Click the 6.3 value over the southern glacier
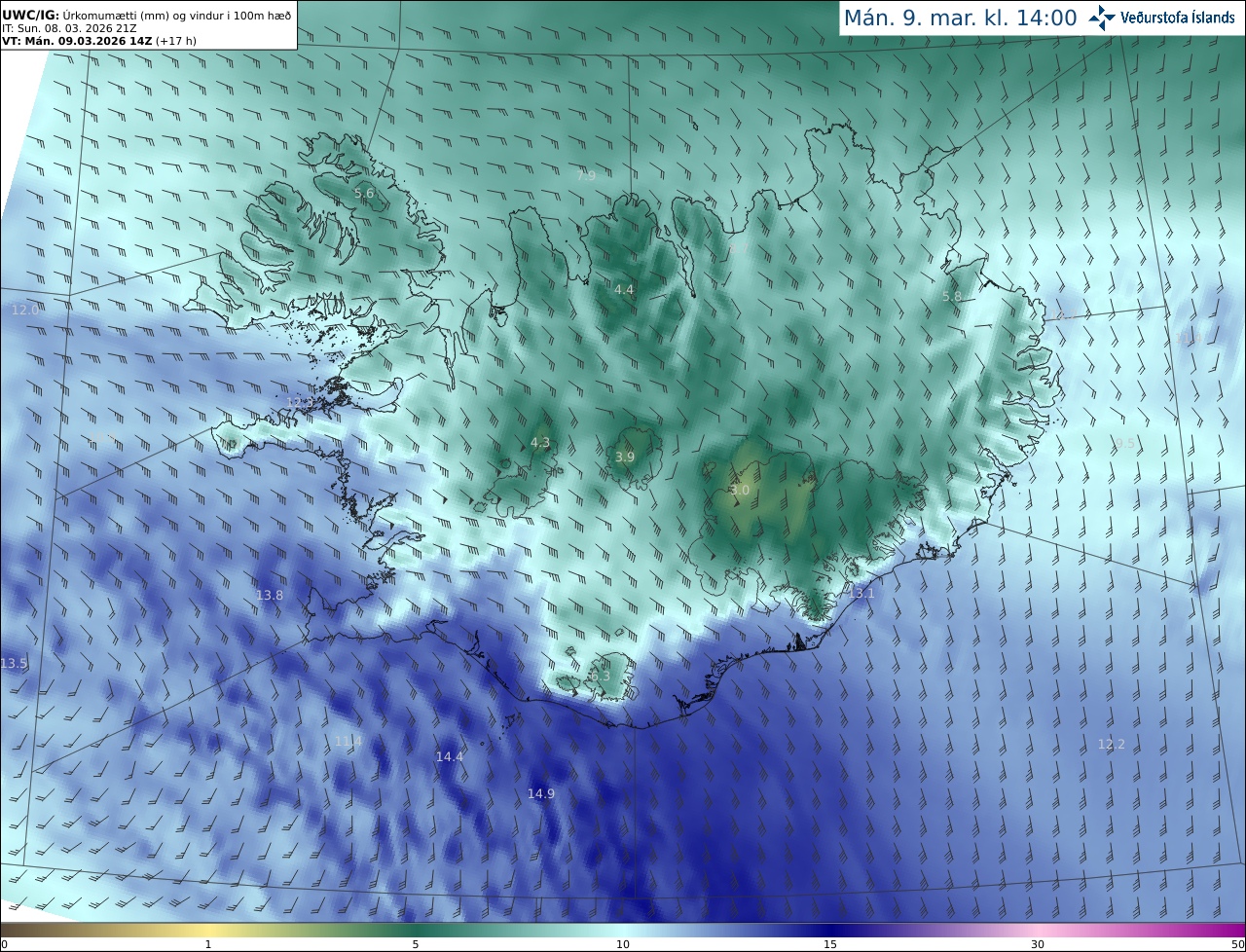 click(600, 677)
